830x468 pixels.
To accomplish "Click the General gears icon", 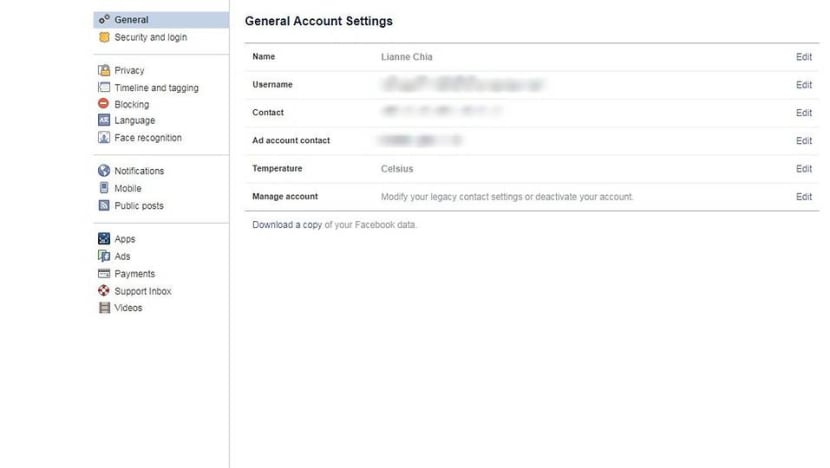I will tap(104, 20).
